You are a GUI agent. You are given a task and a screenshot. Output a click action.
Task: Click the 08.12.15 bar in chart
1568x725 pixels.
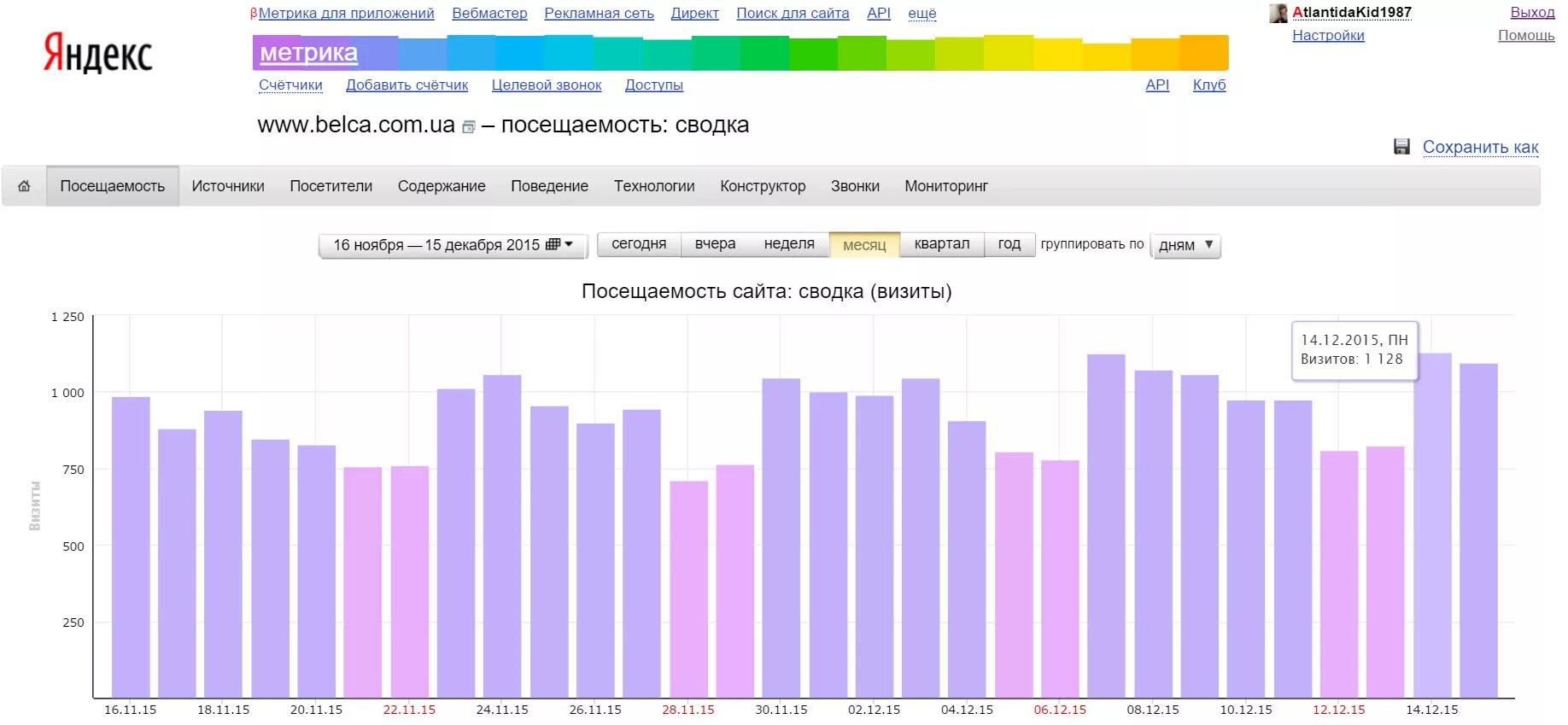[x=1153, y=534]
